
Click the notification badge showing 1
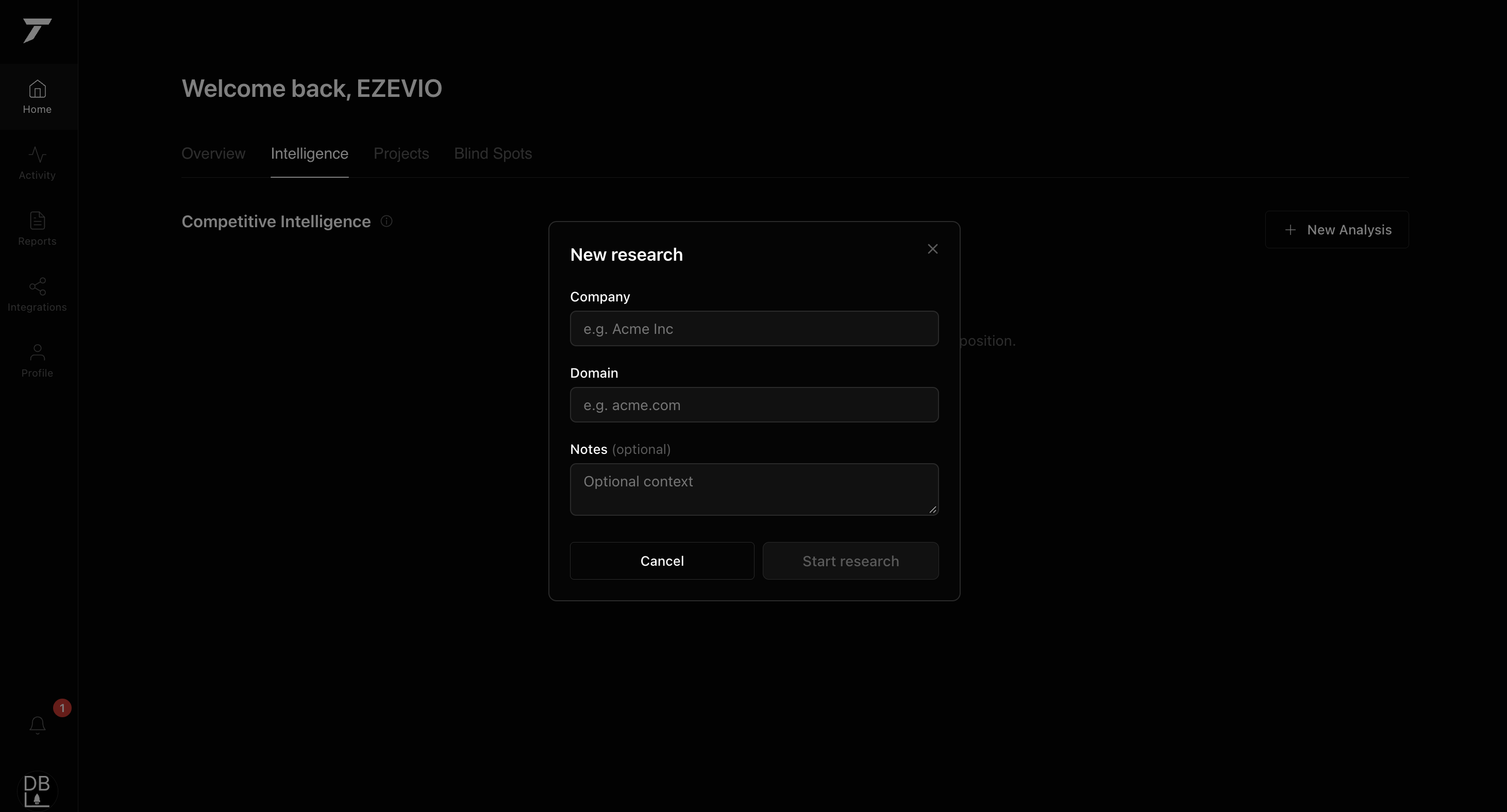(x=62, y=708)
